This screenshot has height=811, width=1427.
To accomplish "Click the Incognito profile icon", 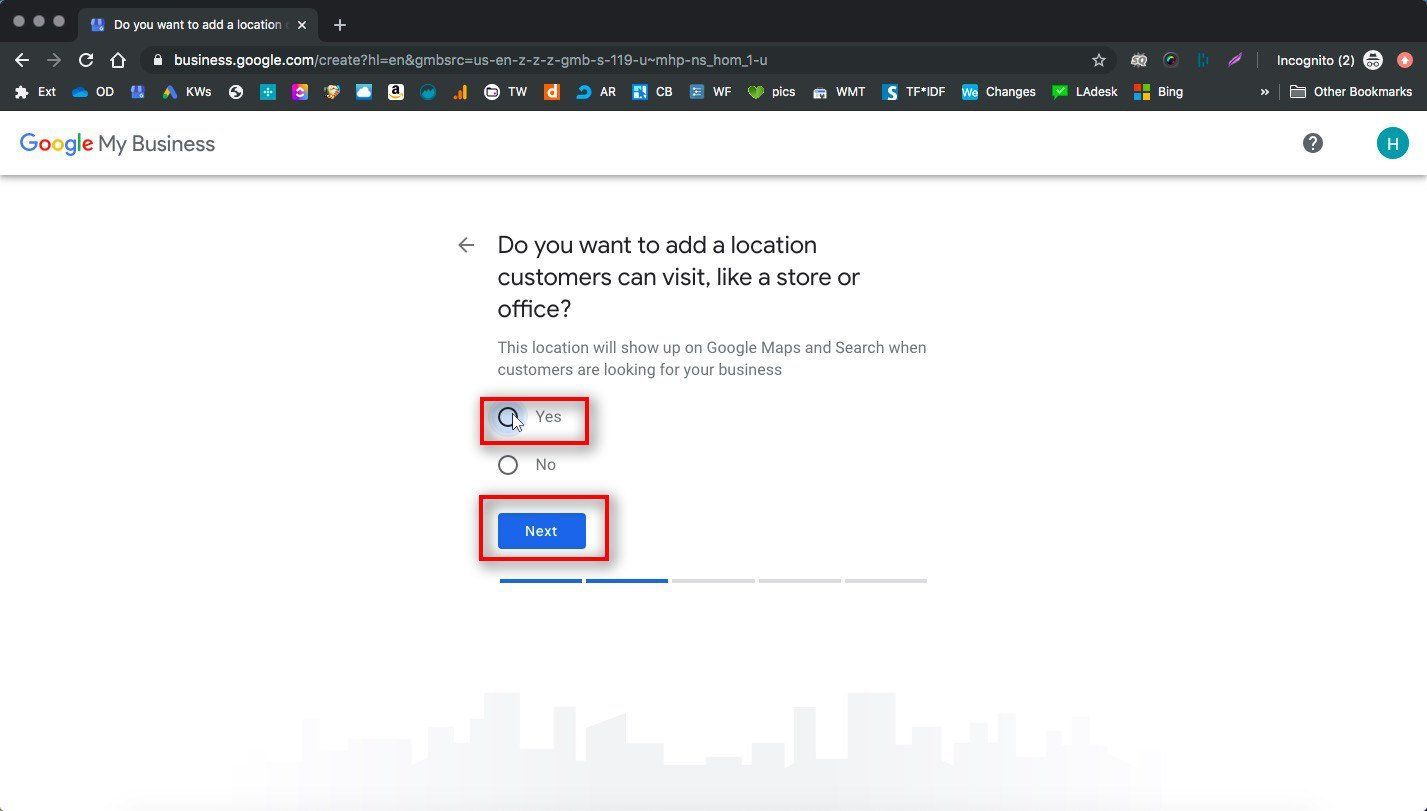I will (1374, 60).
